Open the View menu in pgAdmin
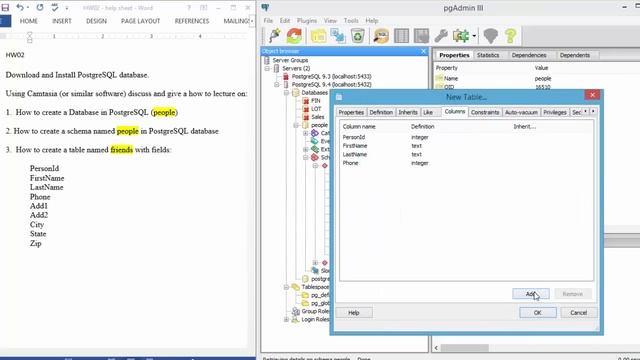 click(x=330, y=20)
